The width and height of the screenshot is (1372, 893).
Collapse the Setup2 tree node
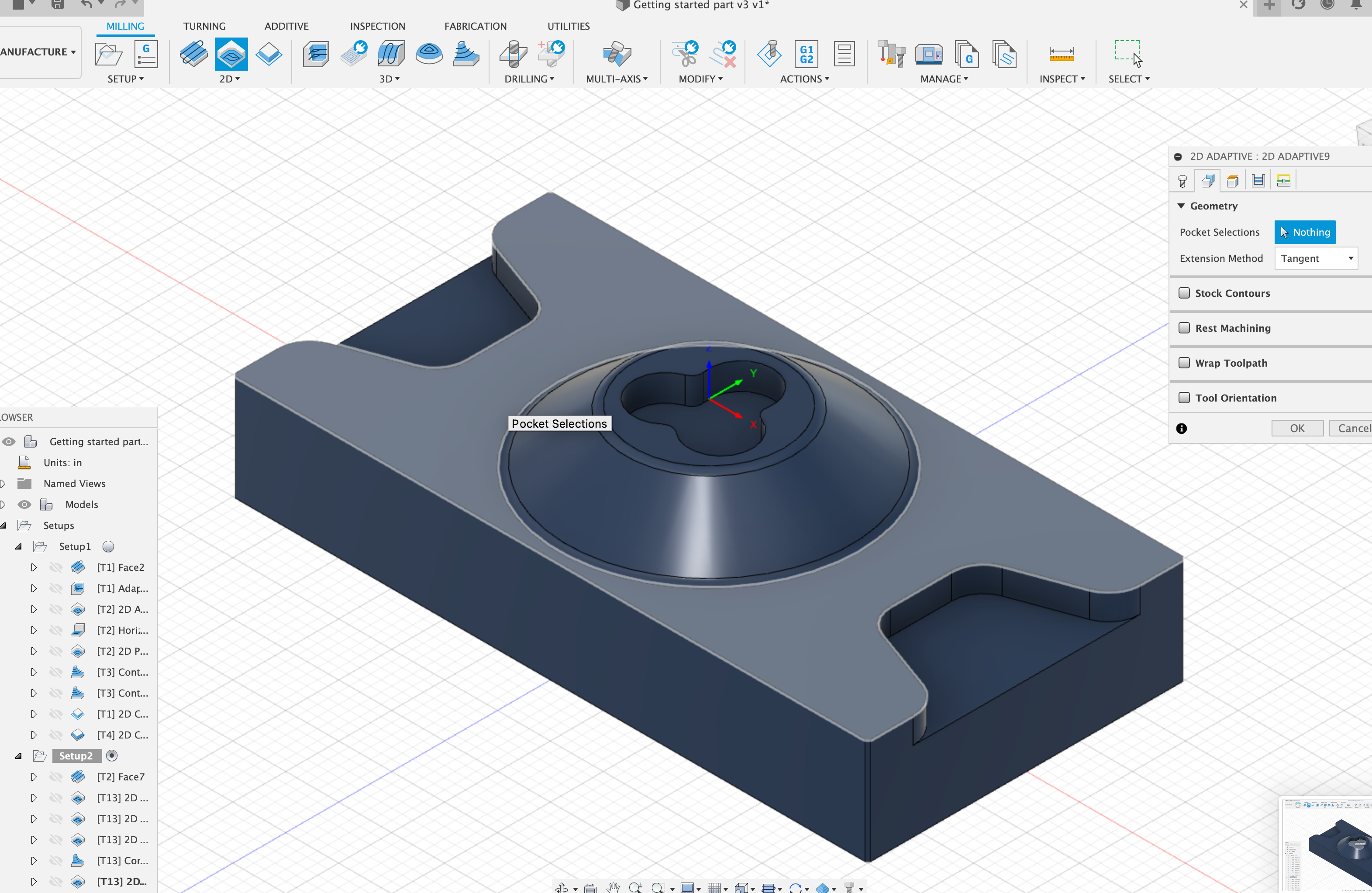click(x=18, y=756)
